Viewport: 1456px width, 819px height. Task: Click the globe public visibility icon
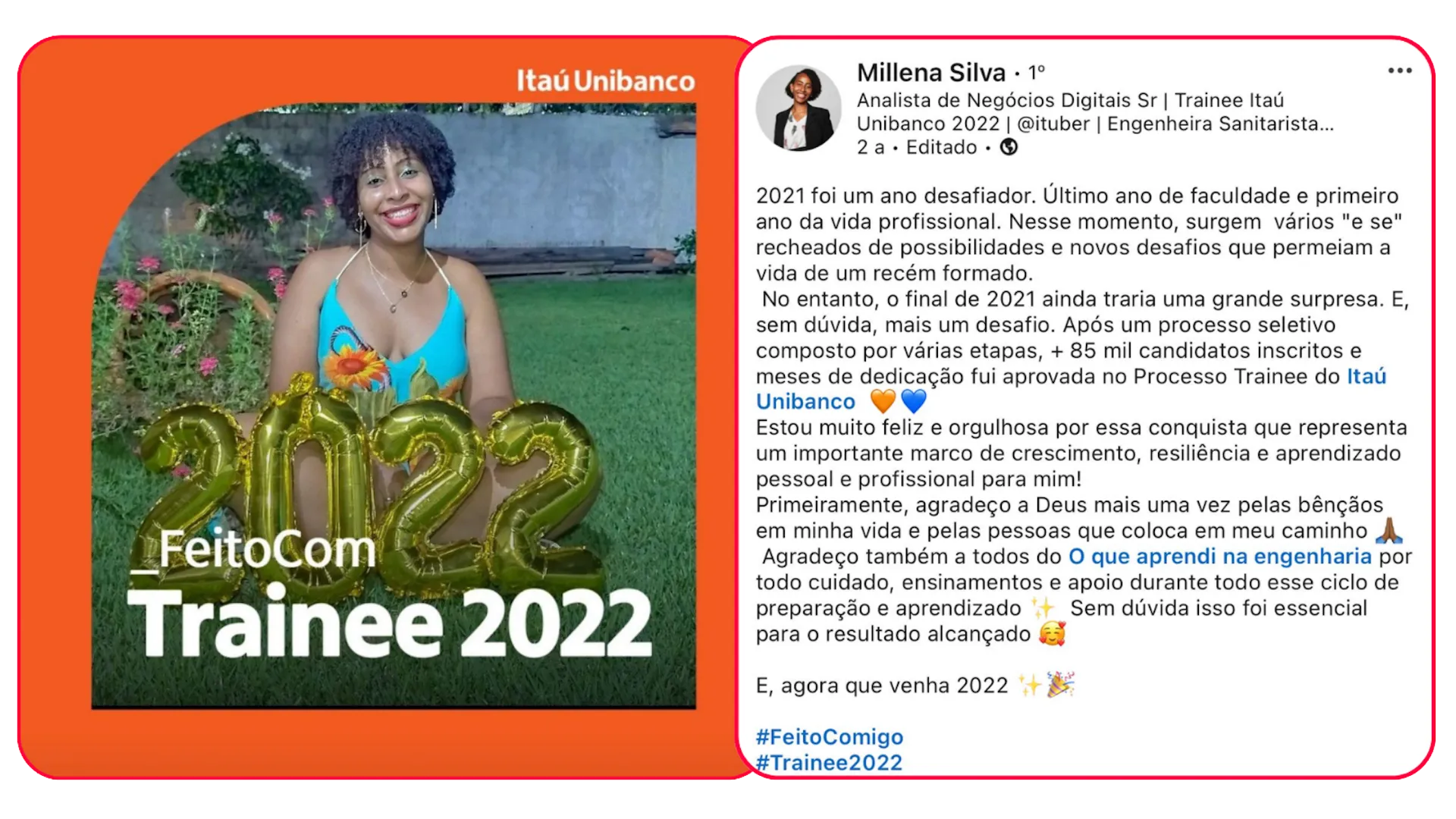[1009, 147]
